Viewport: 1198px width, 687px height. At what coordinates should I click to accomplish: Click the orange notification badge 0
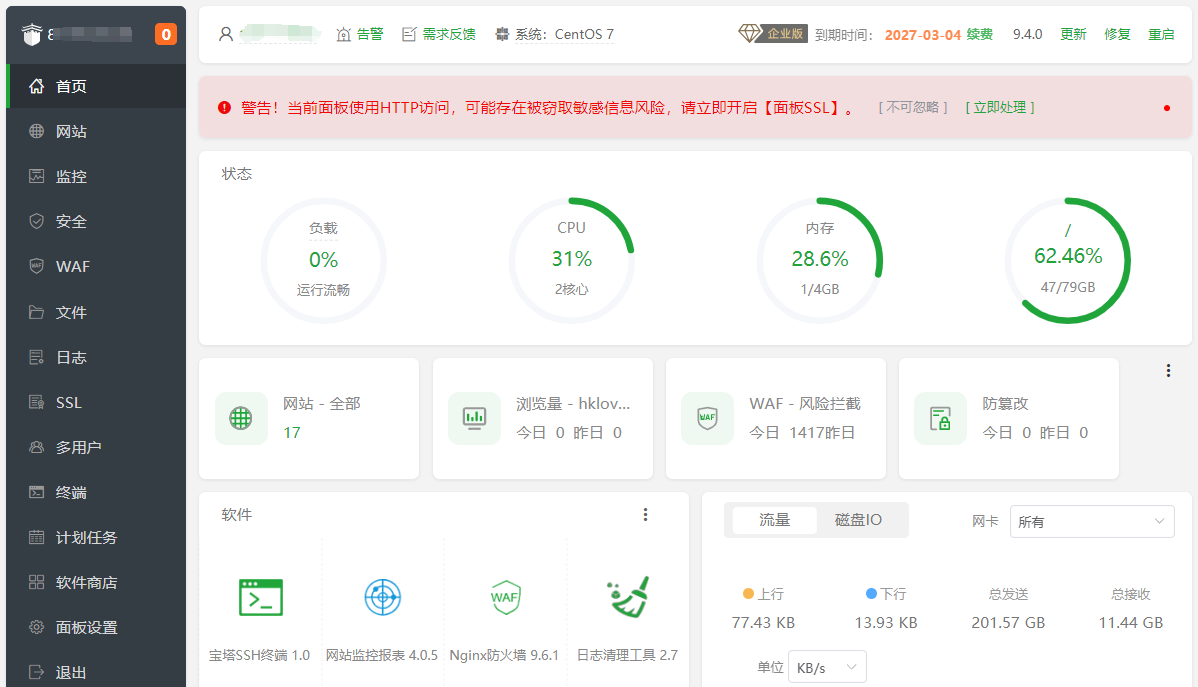coord(166,34)
